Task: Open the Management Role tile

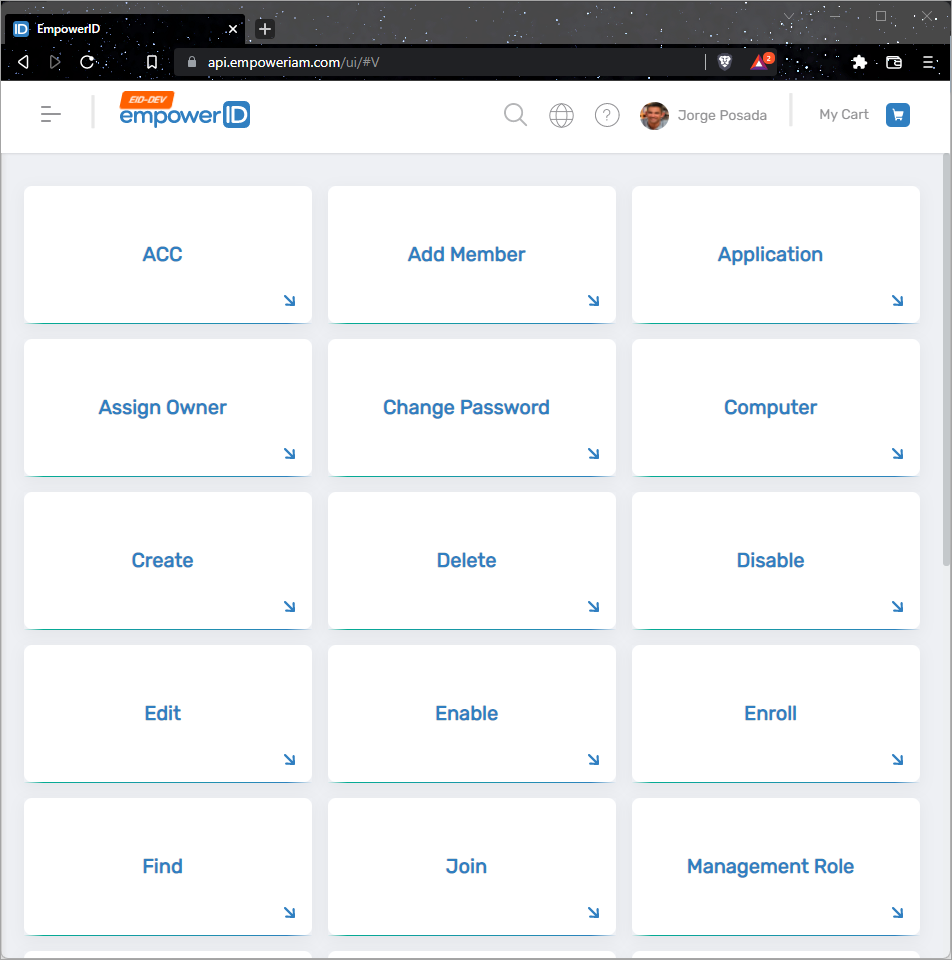Action: [x=770, y=866]
